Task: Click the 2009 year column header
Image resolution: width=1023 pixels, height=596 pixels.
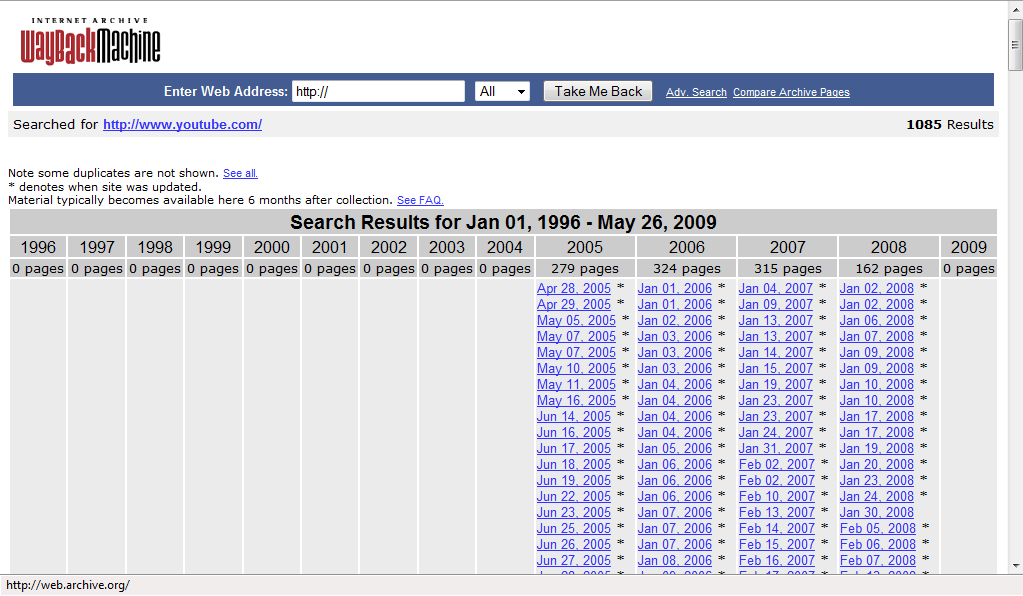Action: [968, 247]
